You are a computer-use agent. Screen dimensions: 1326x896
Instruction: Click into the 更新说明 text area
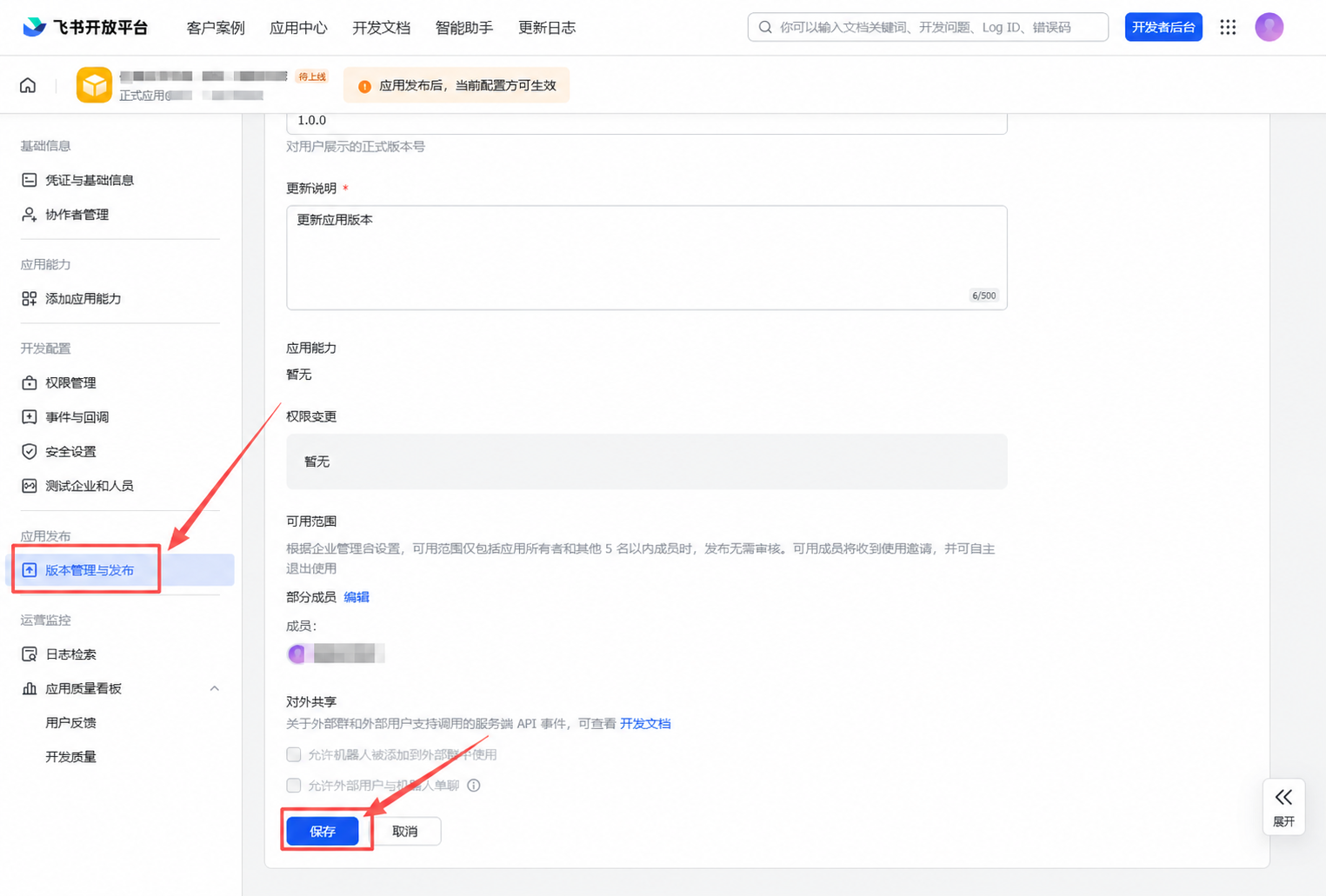647,257
